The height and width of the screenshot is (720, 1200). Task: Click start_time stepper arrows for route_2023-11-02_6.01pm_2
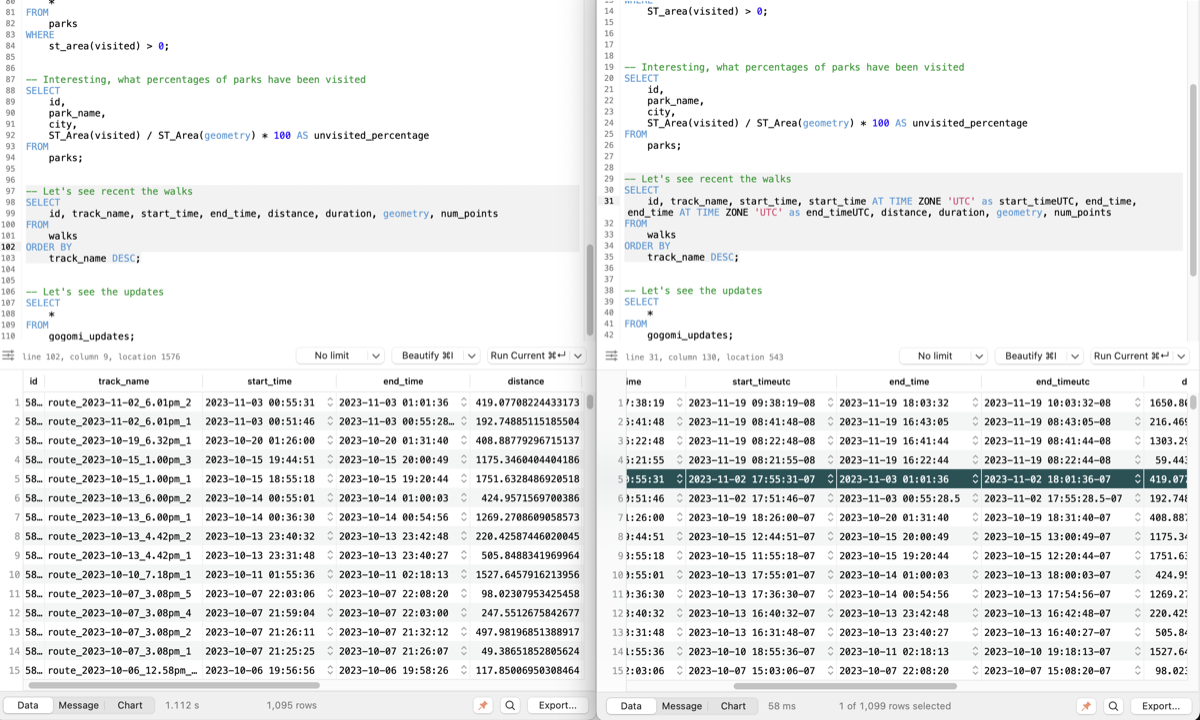point(331,402)
